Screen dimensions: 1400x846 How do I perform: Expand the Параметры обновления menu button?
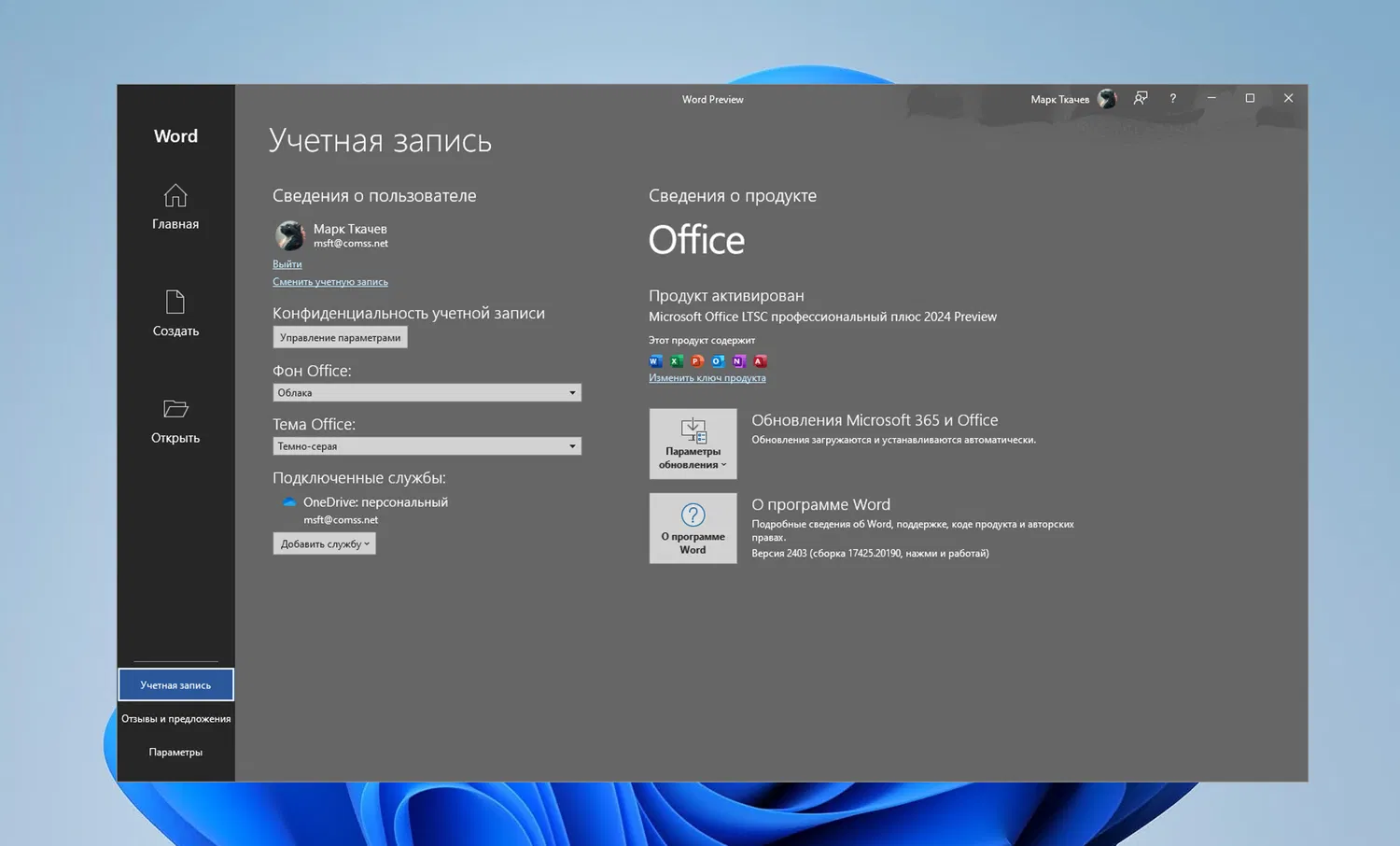[693, 444]
